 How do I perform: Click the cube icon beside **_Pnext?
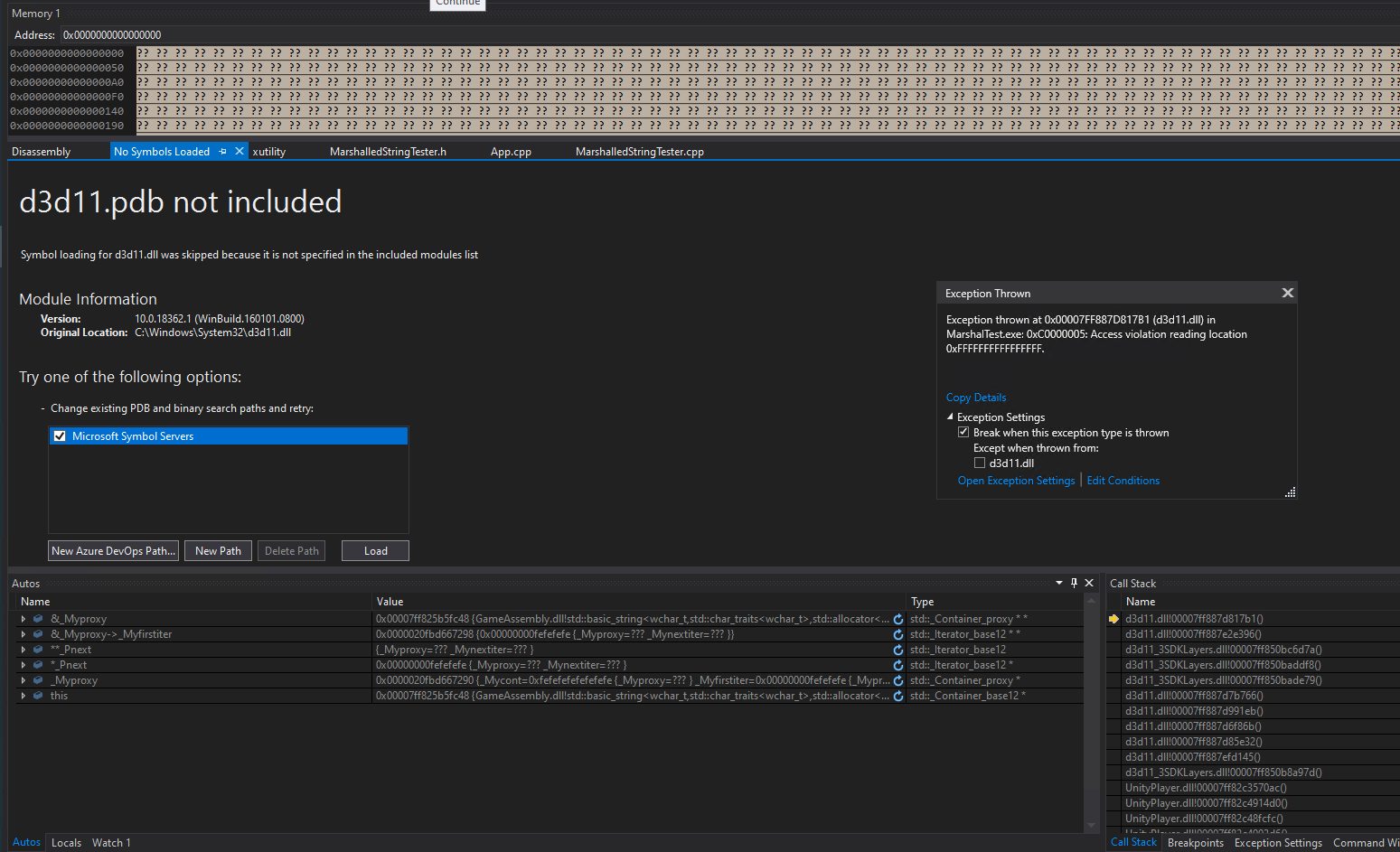(38, 650)
